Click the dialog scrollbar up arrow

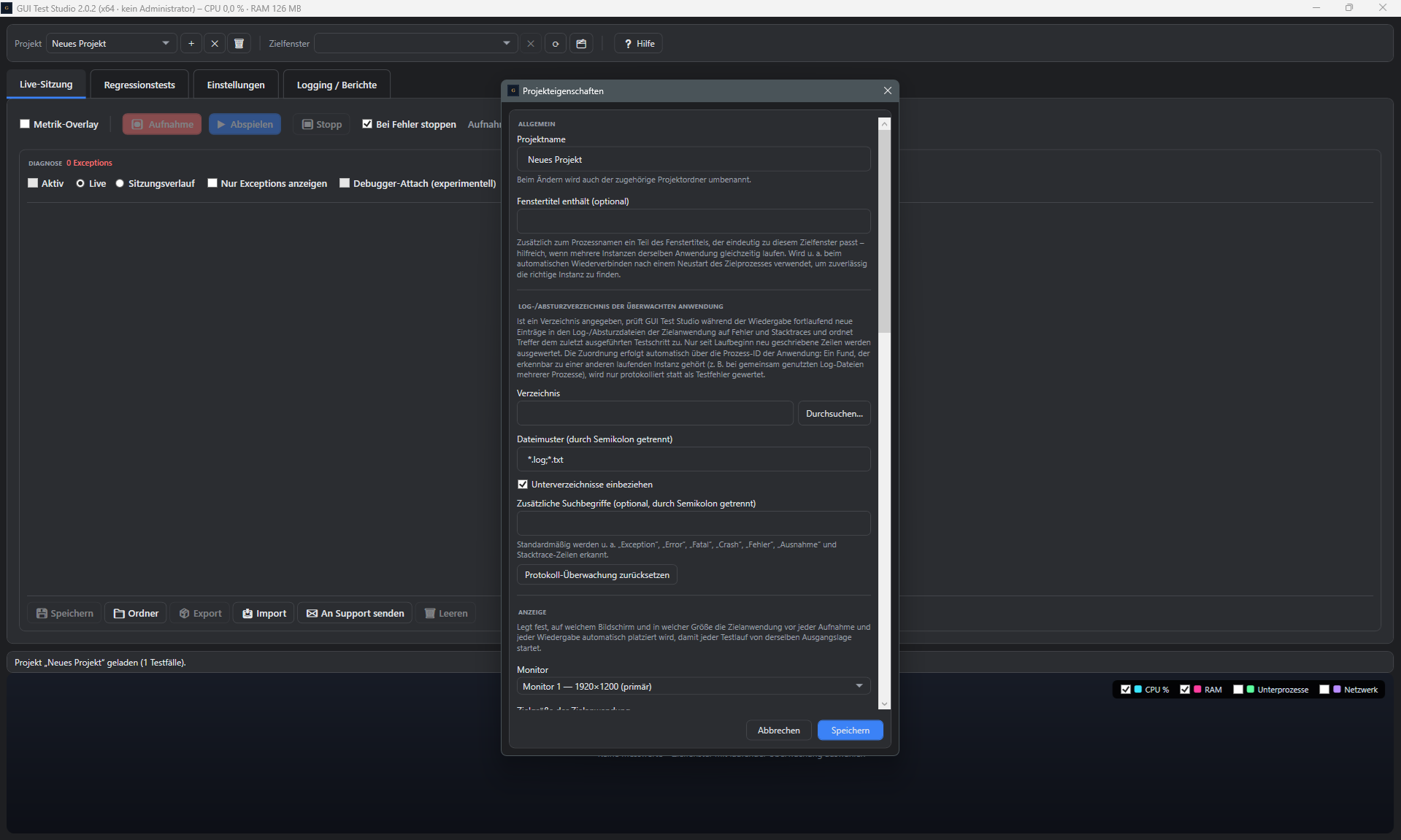(x=884, y=123)
